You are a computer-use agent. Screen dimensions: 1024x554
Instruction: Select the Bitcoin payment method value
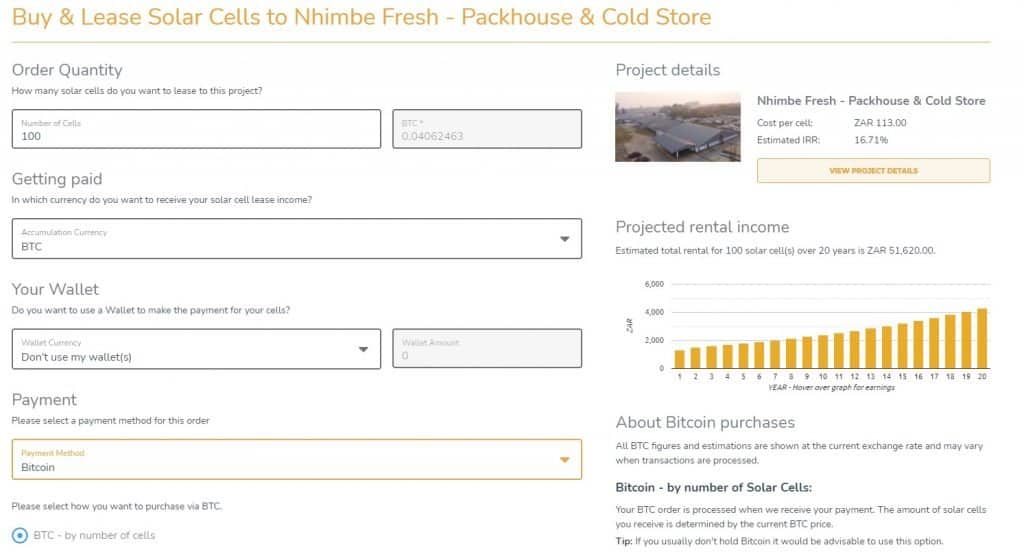pos(38,467)
